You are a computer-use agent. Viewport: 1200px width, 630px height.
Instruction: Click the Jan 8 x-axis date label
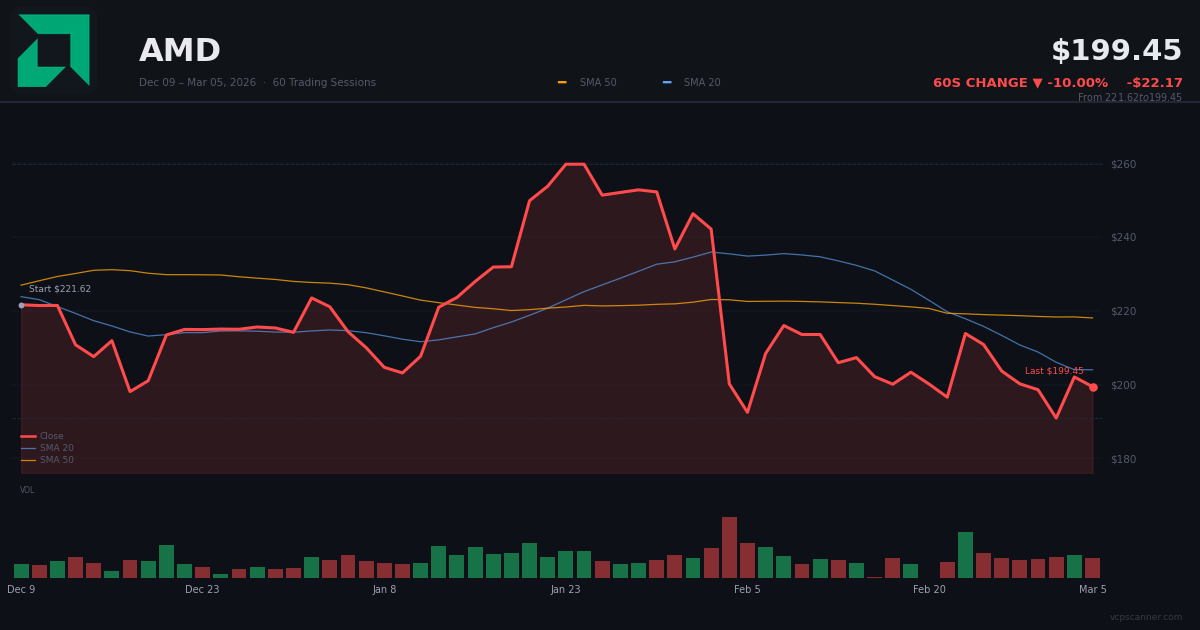coord(384,590)
